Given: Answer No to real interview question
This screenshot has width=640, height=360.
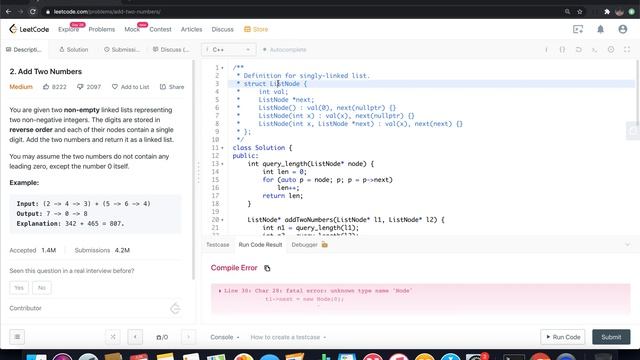Looking at the screenshot, I should pos(42,288).
